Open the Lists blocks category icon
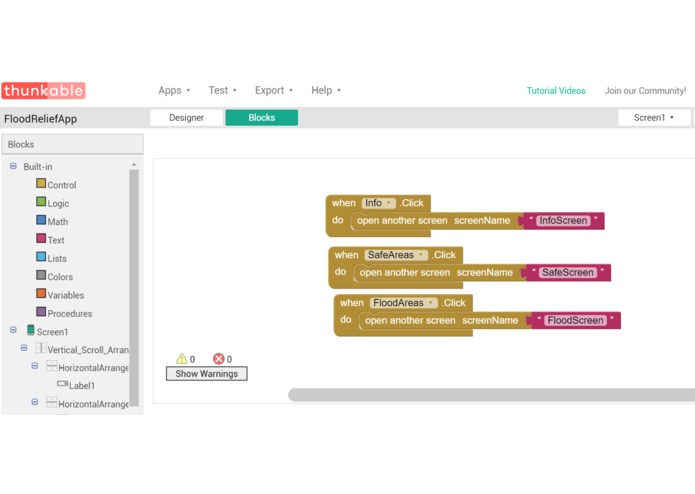 click(x=41, y=257)
